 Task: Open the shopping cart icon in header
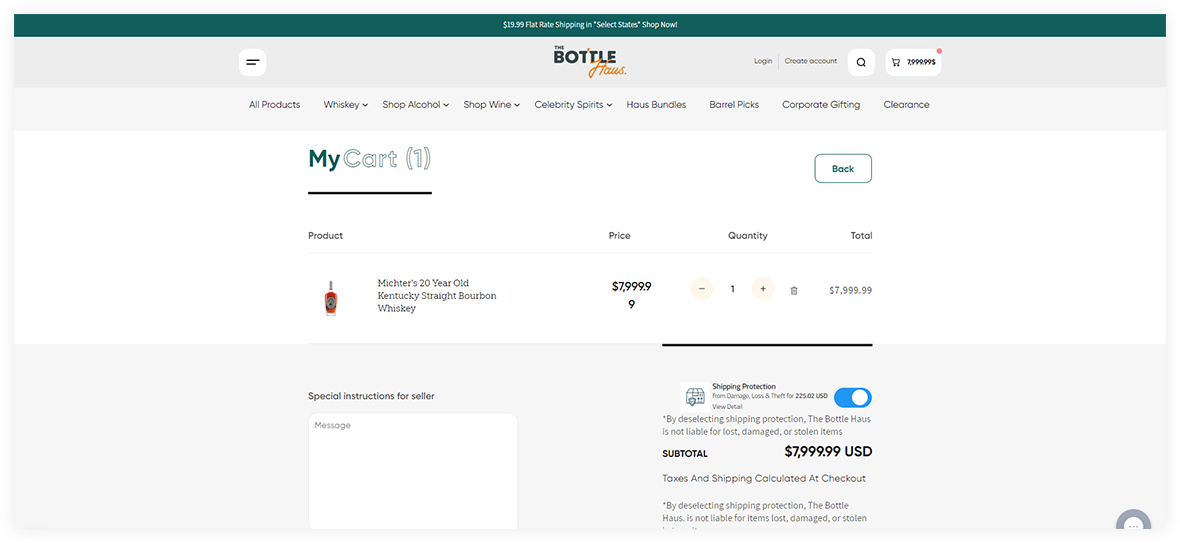click(x=913, y=62)
